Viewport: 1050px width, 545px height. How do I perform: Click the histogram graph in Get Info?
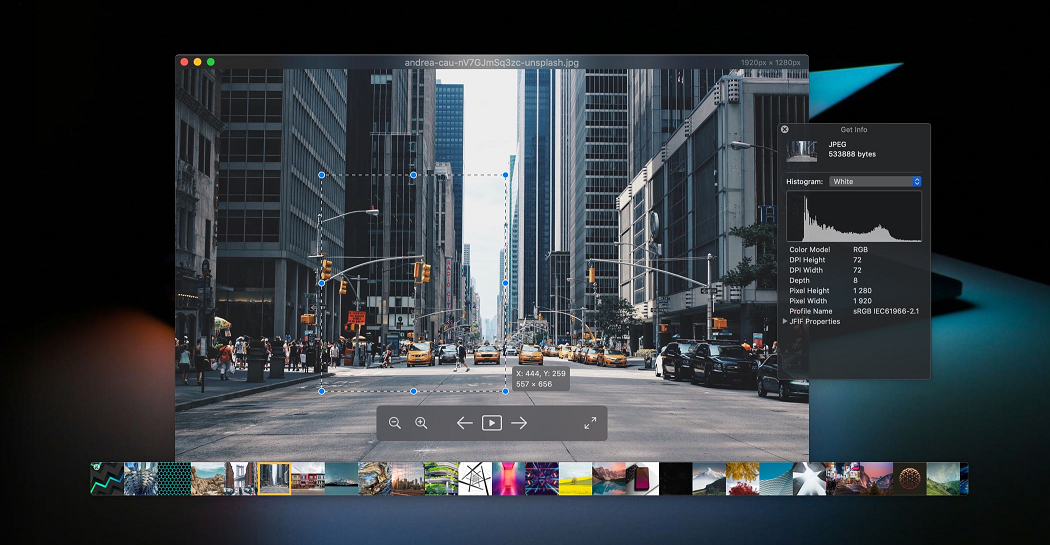854,216
